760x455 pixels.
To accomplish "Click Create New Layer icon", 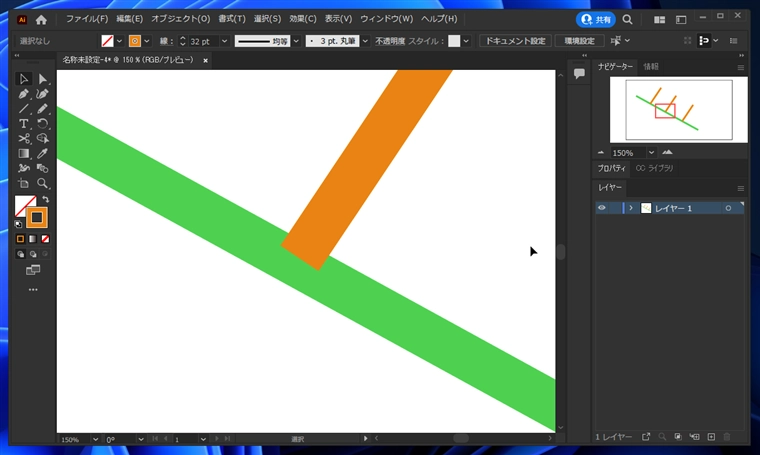I will point(711,437).
